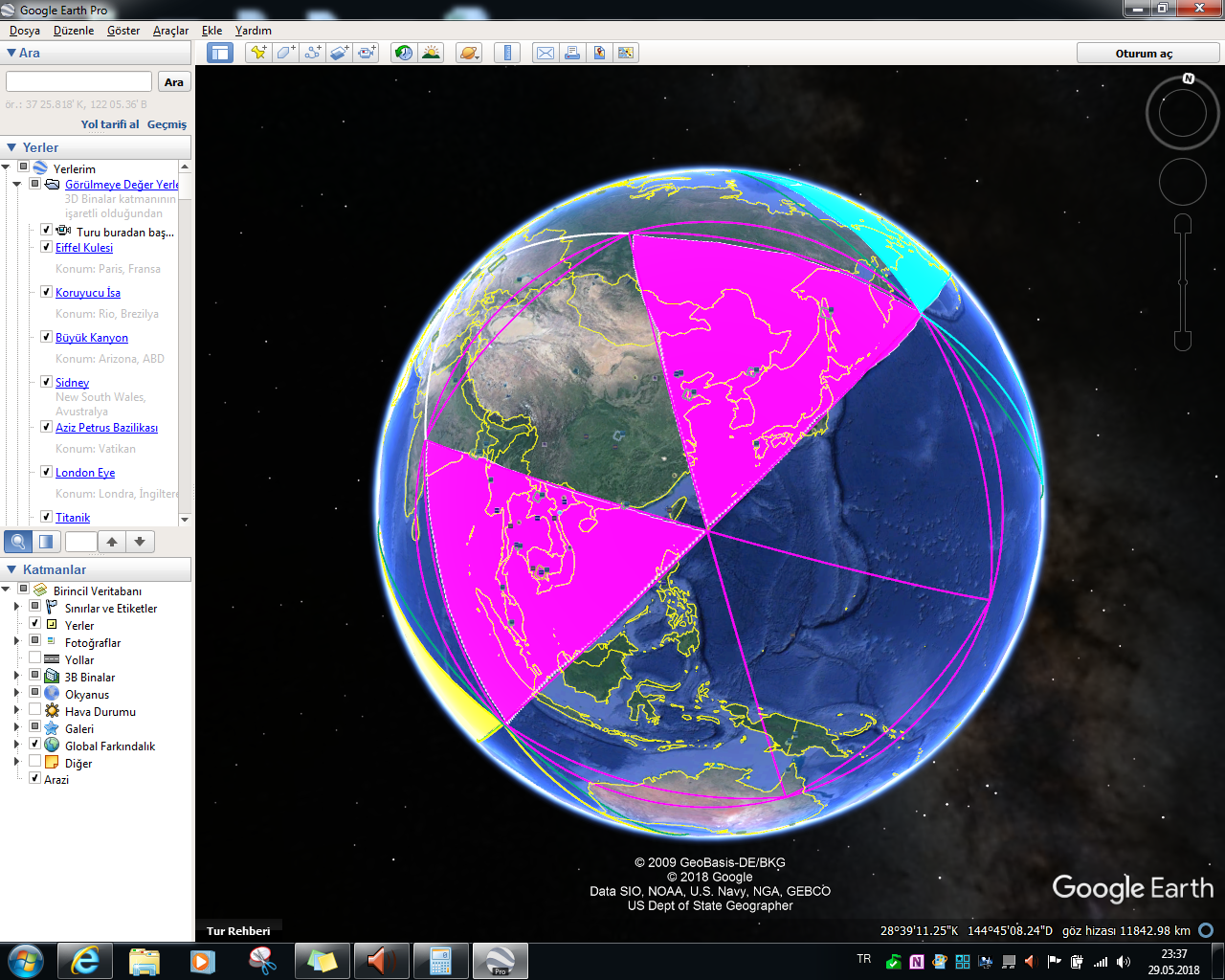This screenshot has height=980, width=1225.
Task: Open the Düzenle menu
Action: click(74, 31)
